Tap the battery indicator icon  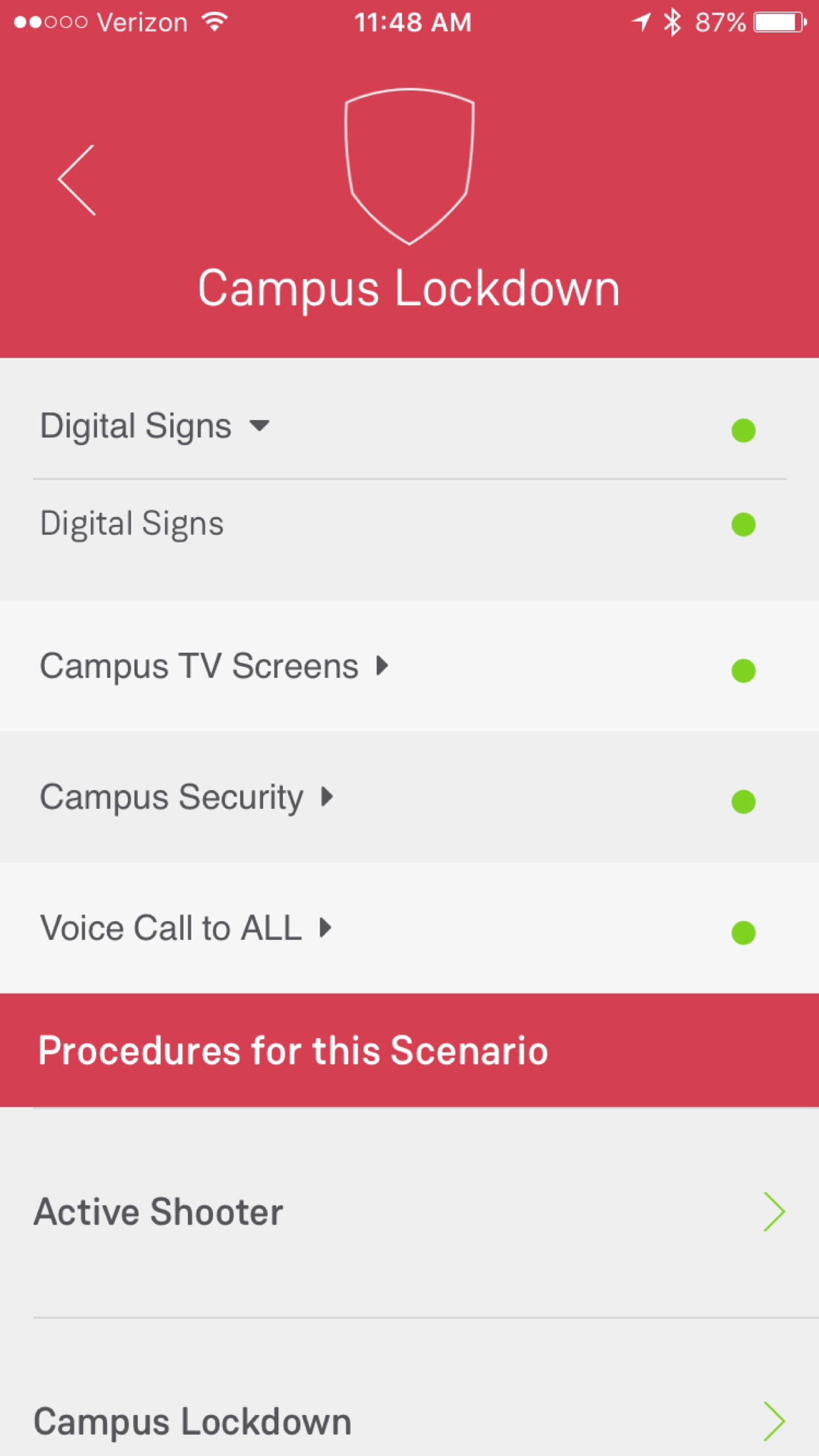tap(780, 22)
